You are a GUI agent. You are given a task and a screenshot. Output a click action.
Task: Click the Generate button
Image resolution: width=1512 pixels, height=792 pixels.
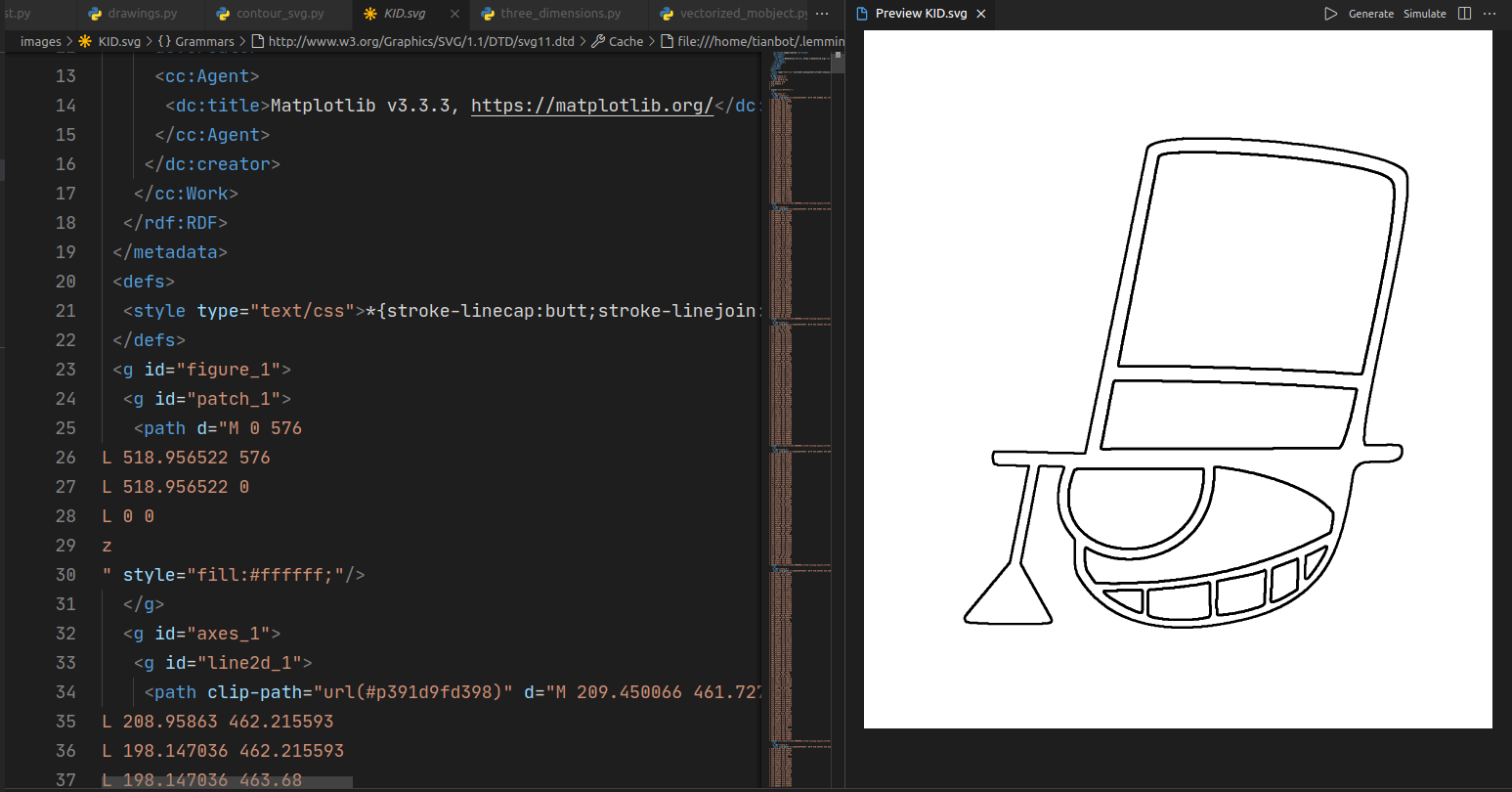click(1371, 14)
